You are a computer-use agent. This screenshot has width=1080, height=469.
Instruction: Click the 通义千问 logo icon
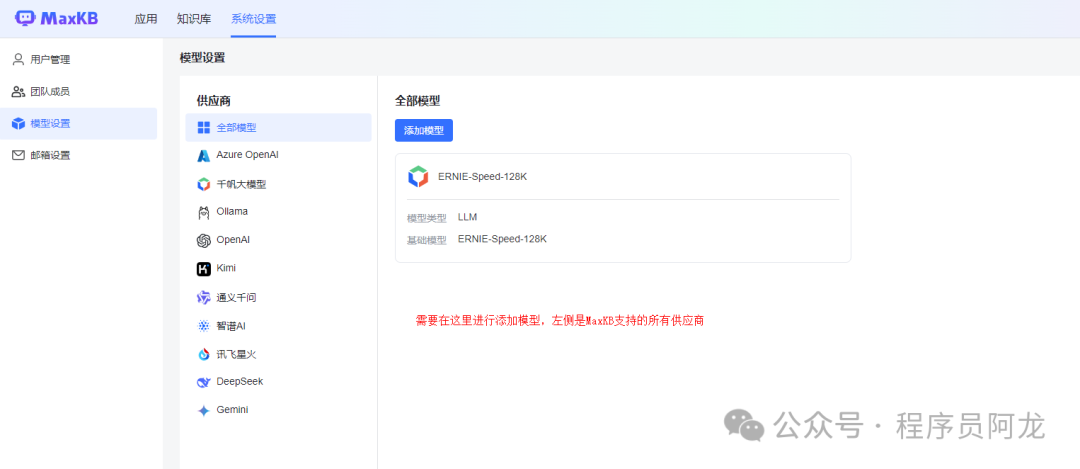coord(204,298)
